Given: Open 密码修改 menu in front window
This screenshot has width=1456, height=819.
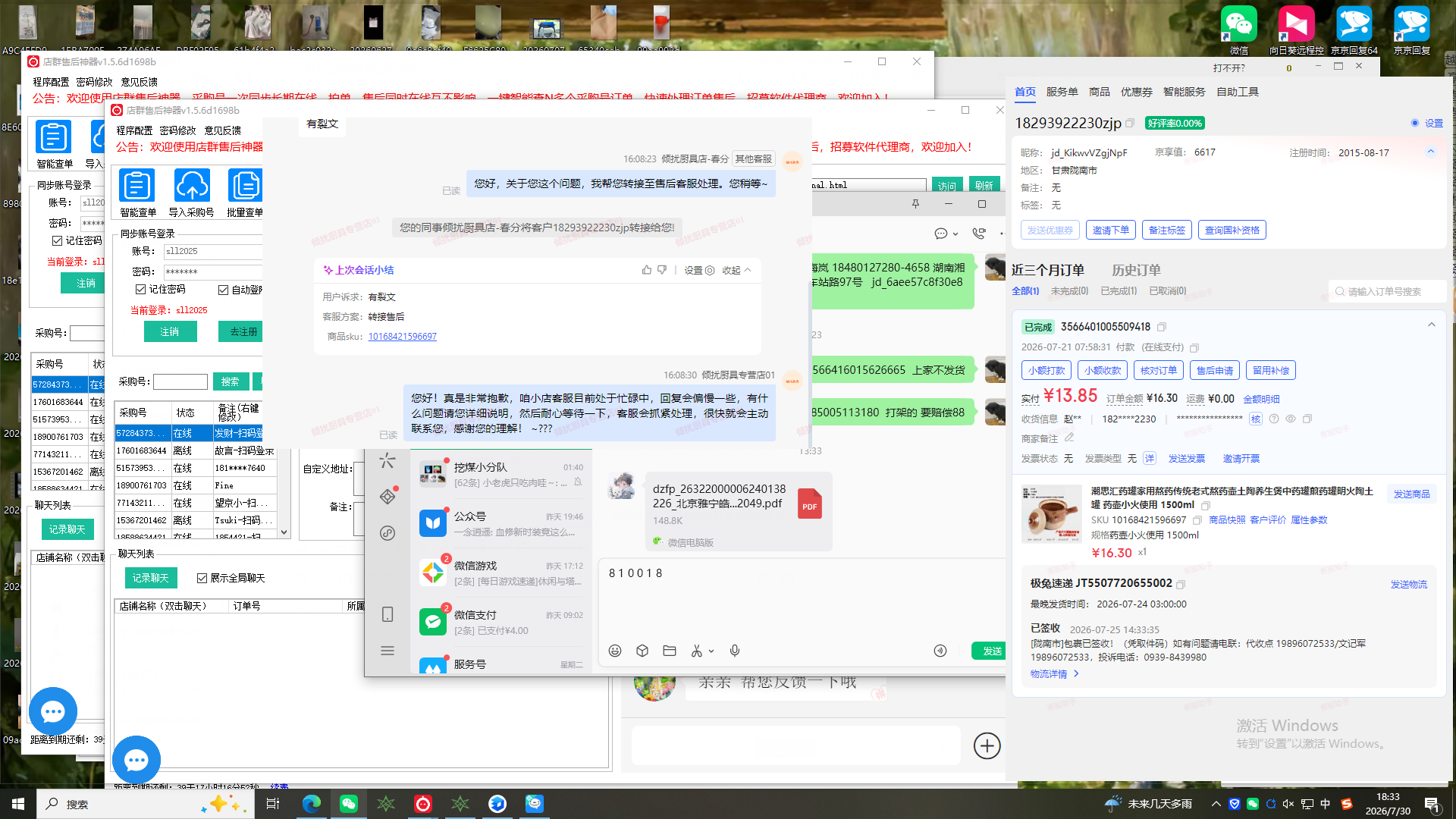Looking at the screenshot, I should click(x=177, y=130).
